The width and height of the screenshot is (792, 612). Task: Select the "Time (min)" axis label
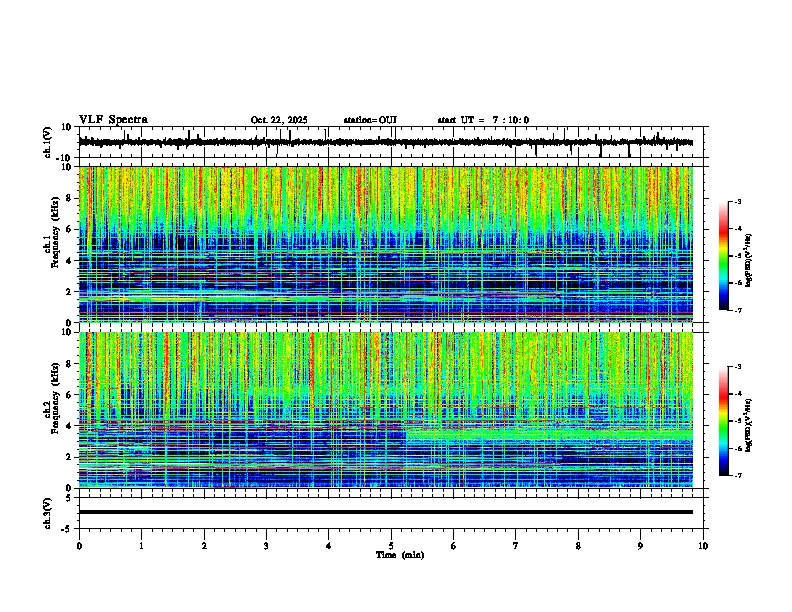[400, 555]
